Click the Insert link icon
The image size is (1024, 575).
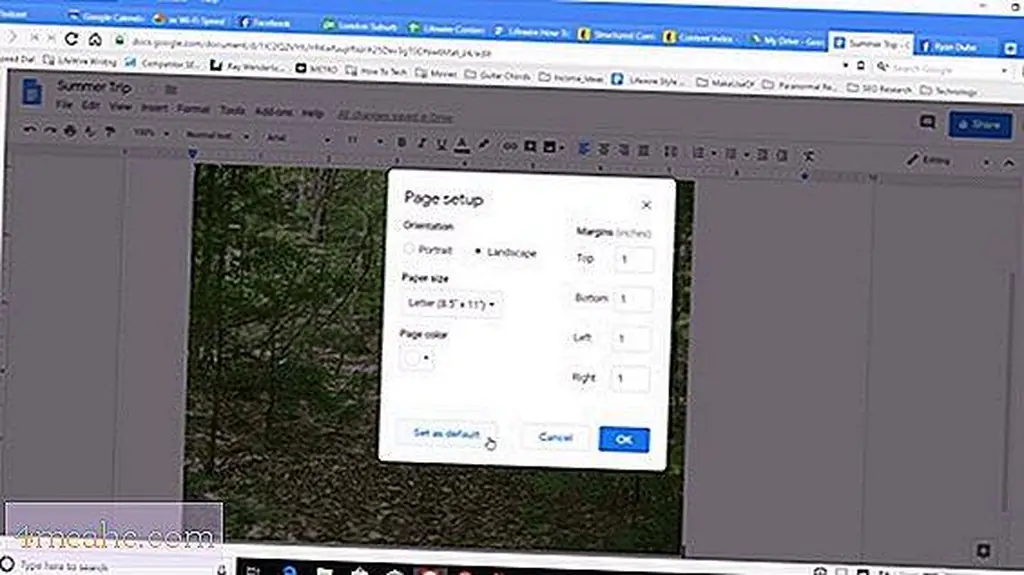click(509, 147)
